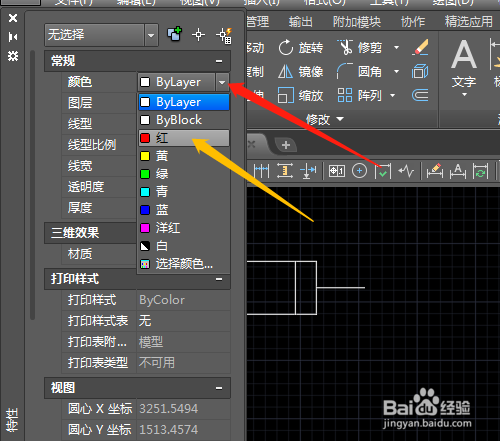This screenshot has height=441, width=500.
Task: Toggle the PICKADD value icon
Action: coord(174,34)
